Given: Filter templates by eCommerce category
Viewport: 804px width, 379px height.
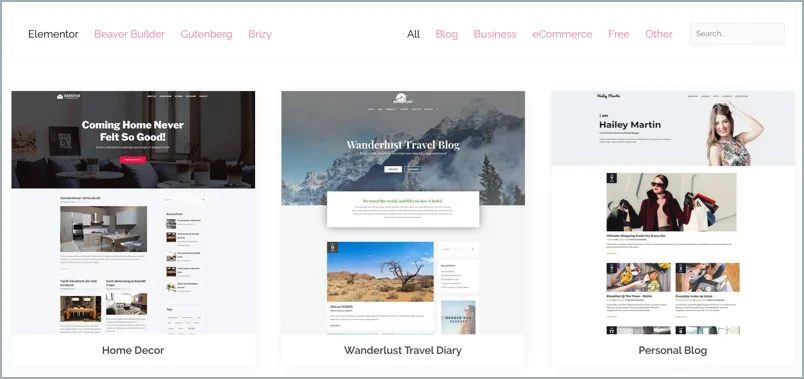Looking at the screenshot, I should pos(562,34).
